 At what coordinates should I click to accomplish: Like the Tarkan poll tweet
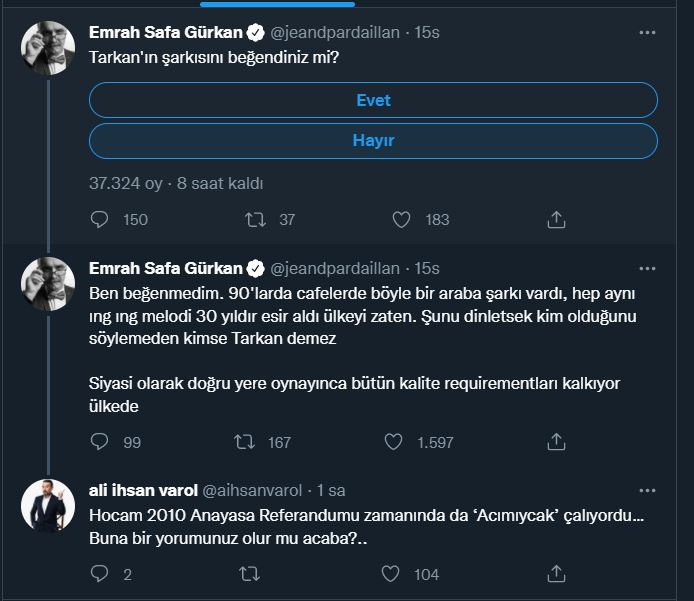tap(401, 220)
